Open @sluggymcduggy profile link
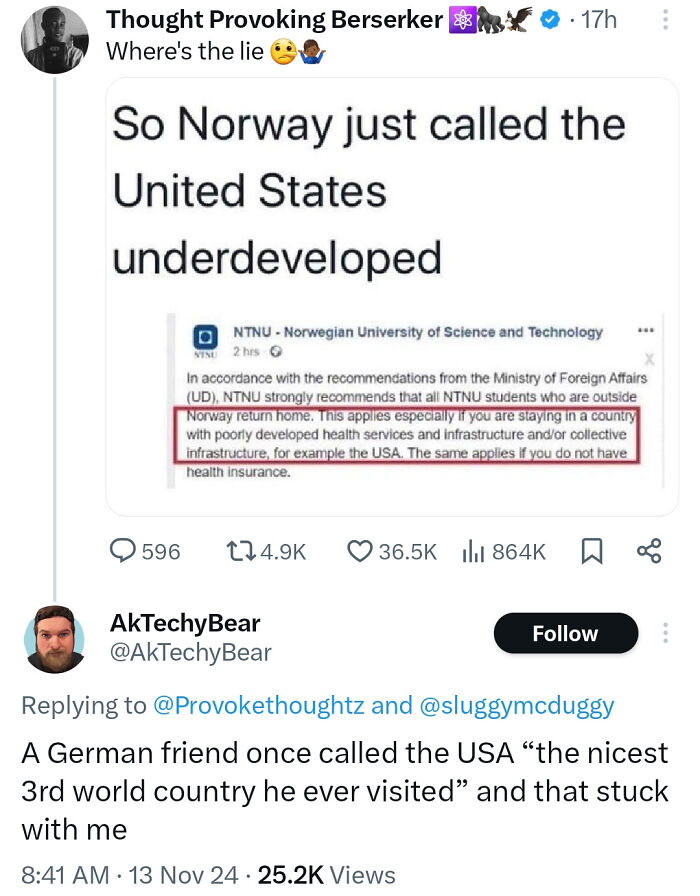The height and width of the screenshot is (896, 700). coord(517,705)
